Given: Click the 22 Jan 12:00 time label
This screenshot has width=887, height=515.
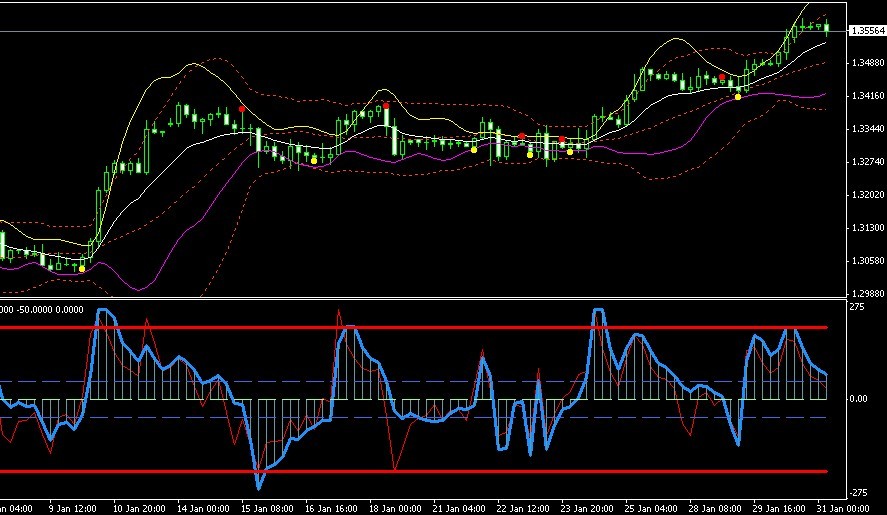Looking at the screenshot, I should pos(523,508).
